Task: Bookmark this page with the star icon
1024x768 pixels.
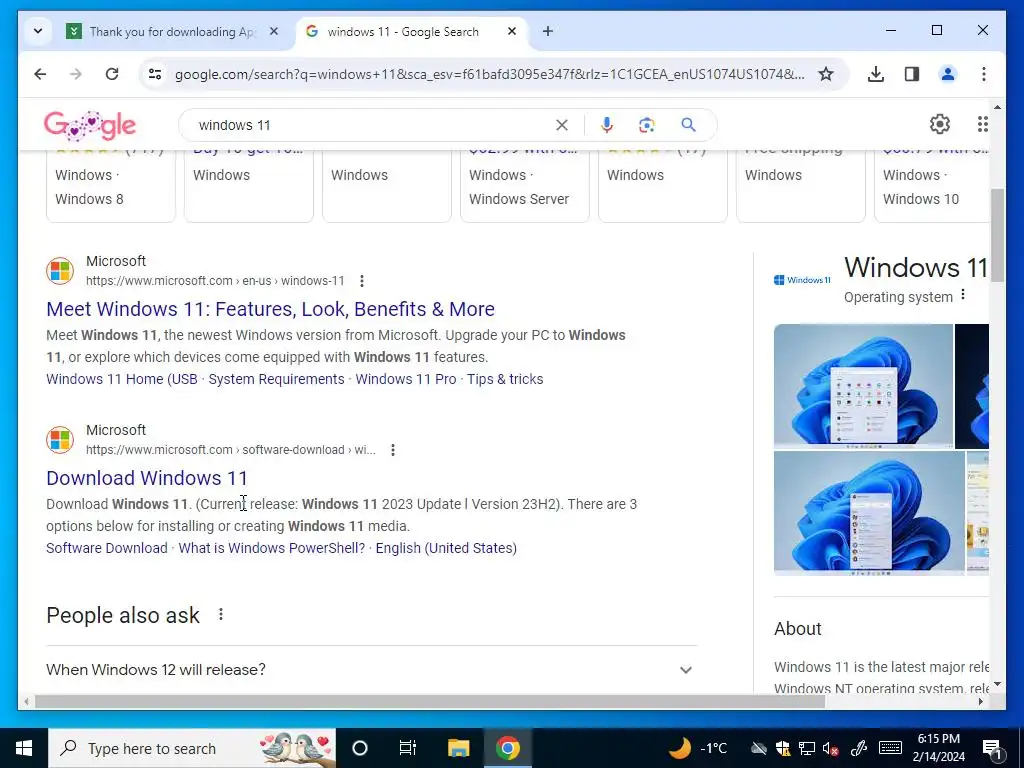Action: point(826,74)
